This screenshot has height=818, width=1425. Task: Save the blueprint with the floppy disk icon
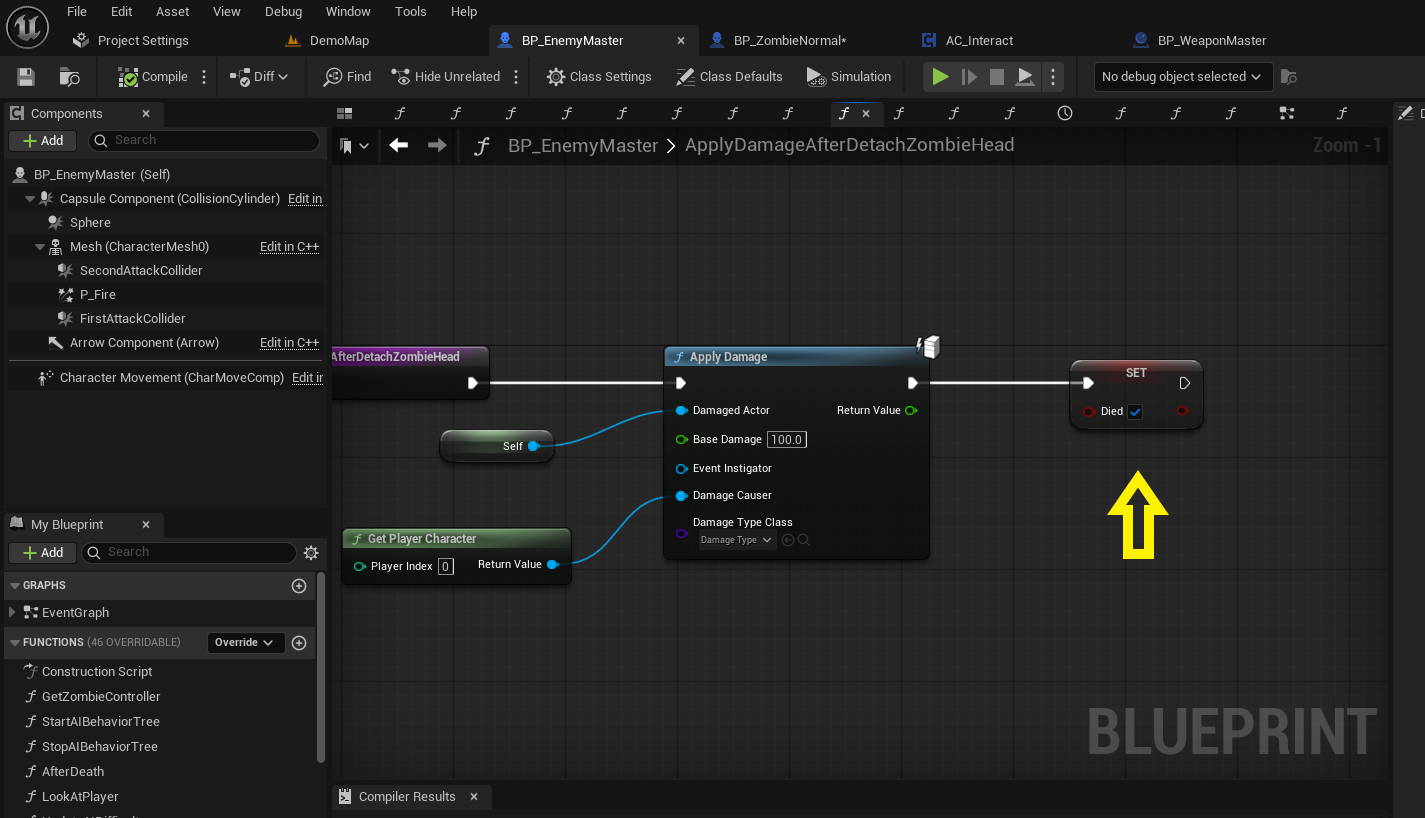[26, 77]
